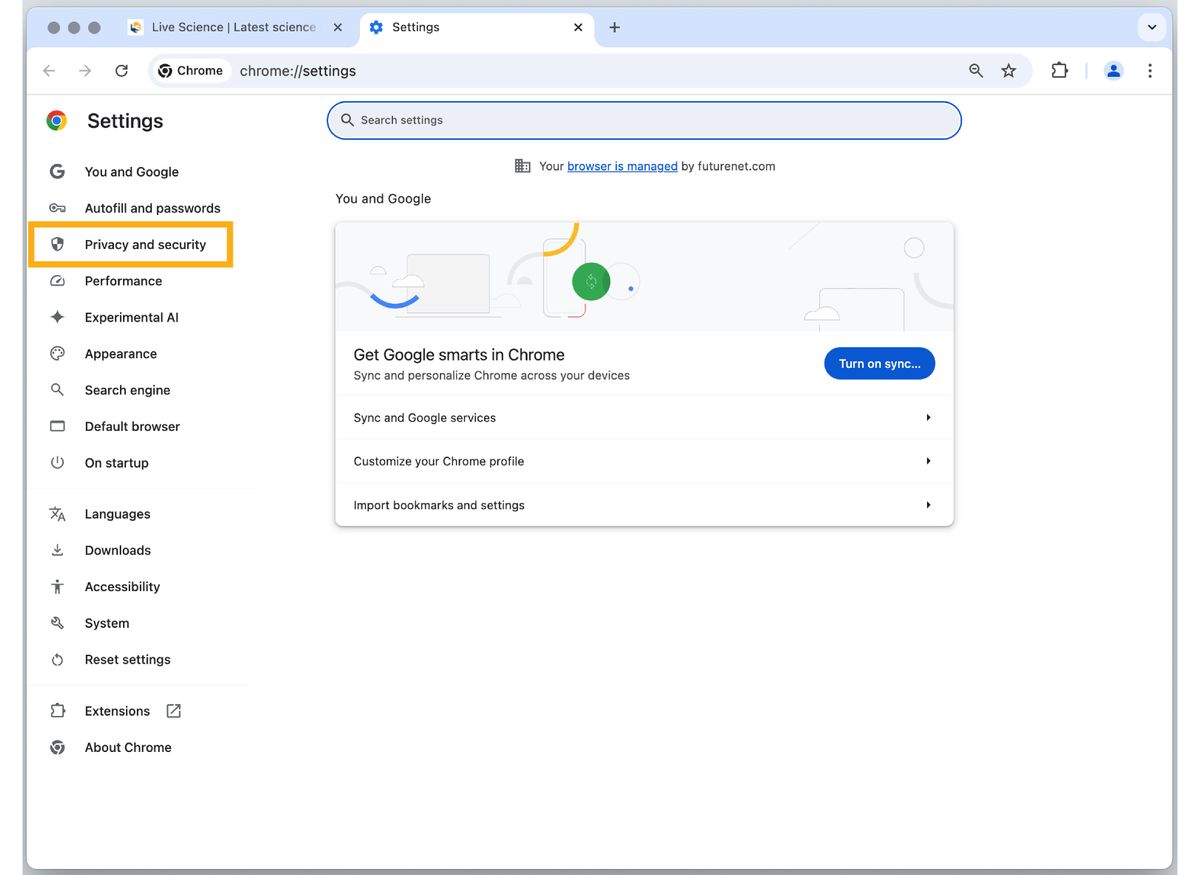Screen dimensions: 1200x875
Task: Click the chrome://settings address bar
Action: 590,71
